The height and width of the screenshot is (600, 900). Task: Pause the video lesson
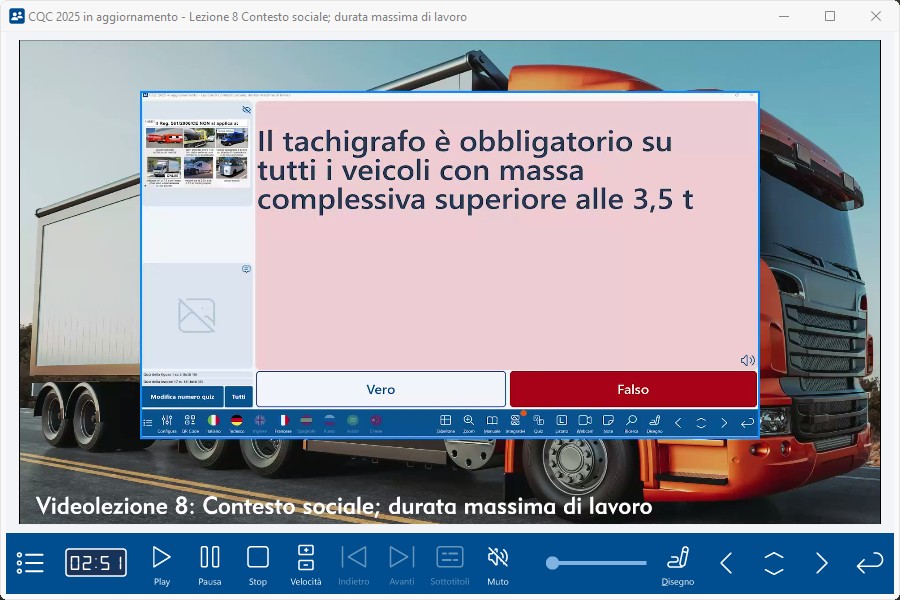[210, 564]
